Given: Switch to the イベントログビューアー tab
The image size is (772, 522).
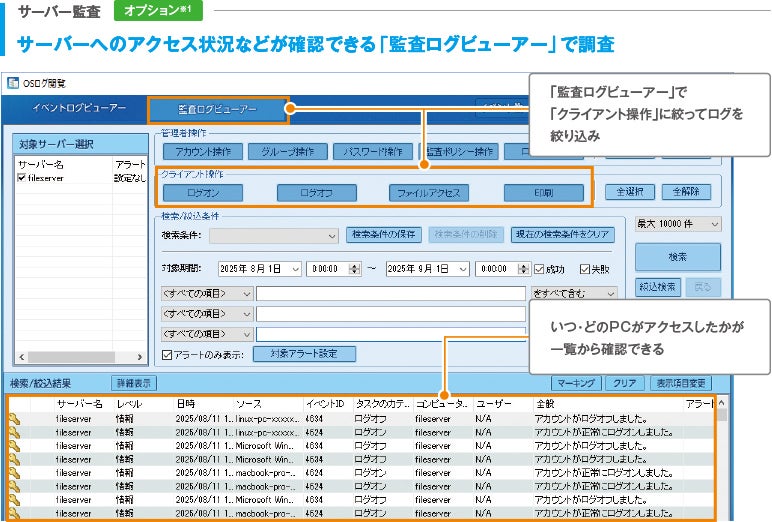Looking at the screenshot, I should pyautogui.click(x=79, y=108).
